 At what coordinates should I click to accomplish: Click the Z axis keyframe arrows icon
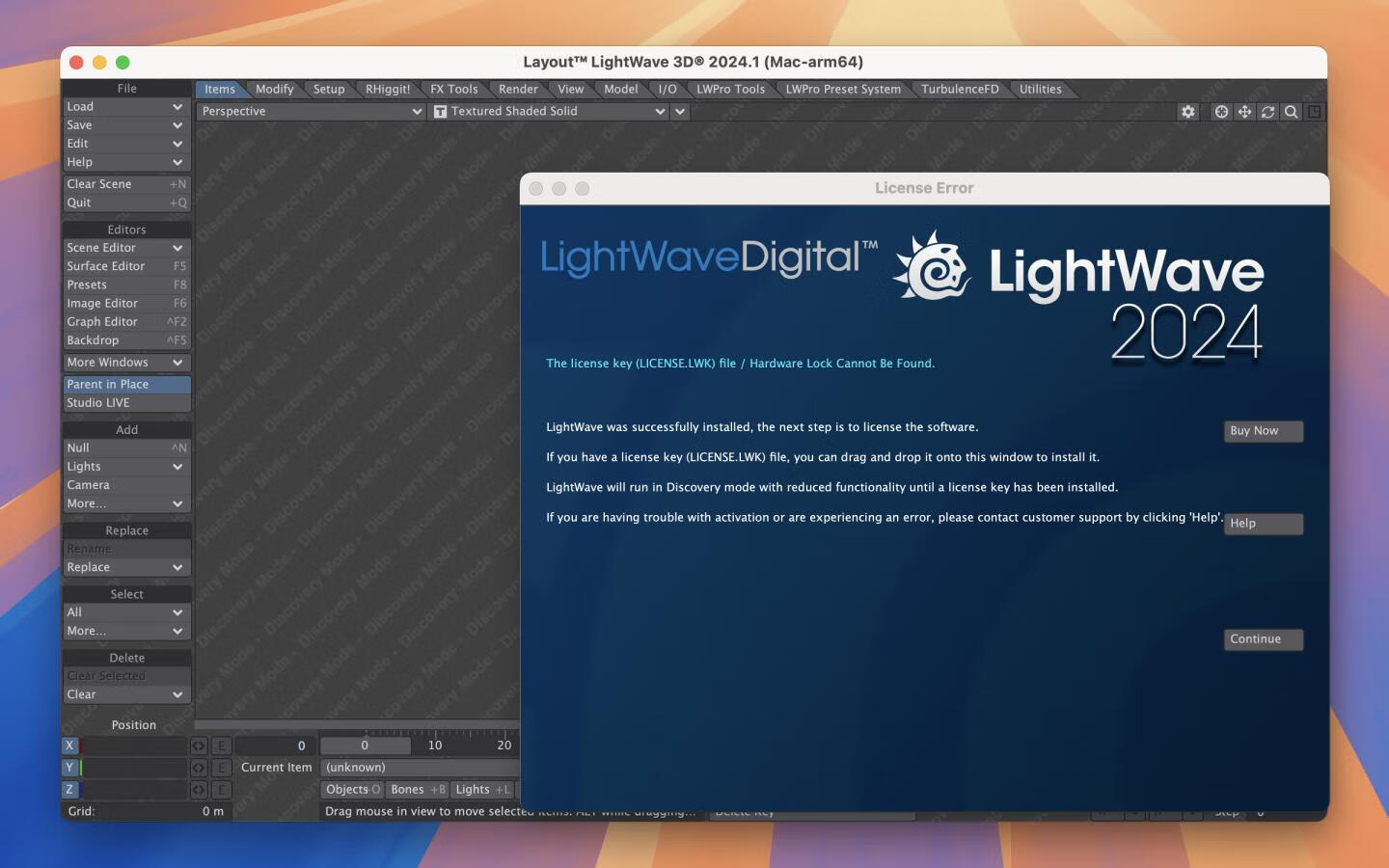point(198,790)
